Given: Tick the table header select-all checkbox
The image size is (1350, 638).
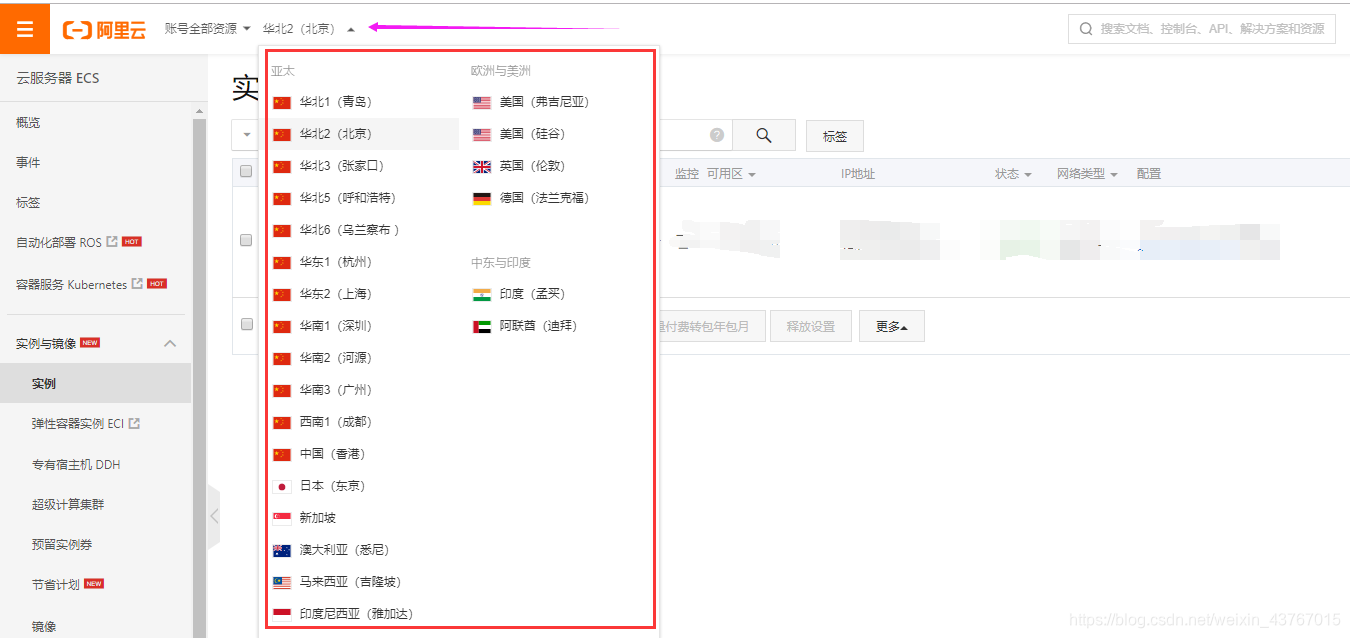Looking at the screenshot, I should (x=246, y=172).
